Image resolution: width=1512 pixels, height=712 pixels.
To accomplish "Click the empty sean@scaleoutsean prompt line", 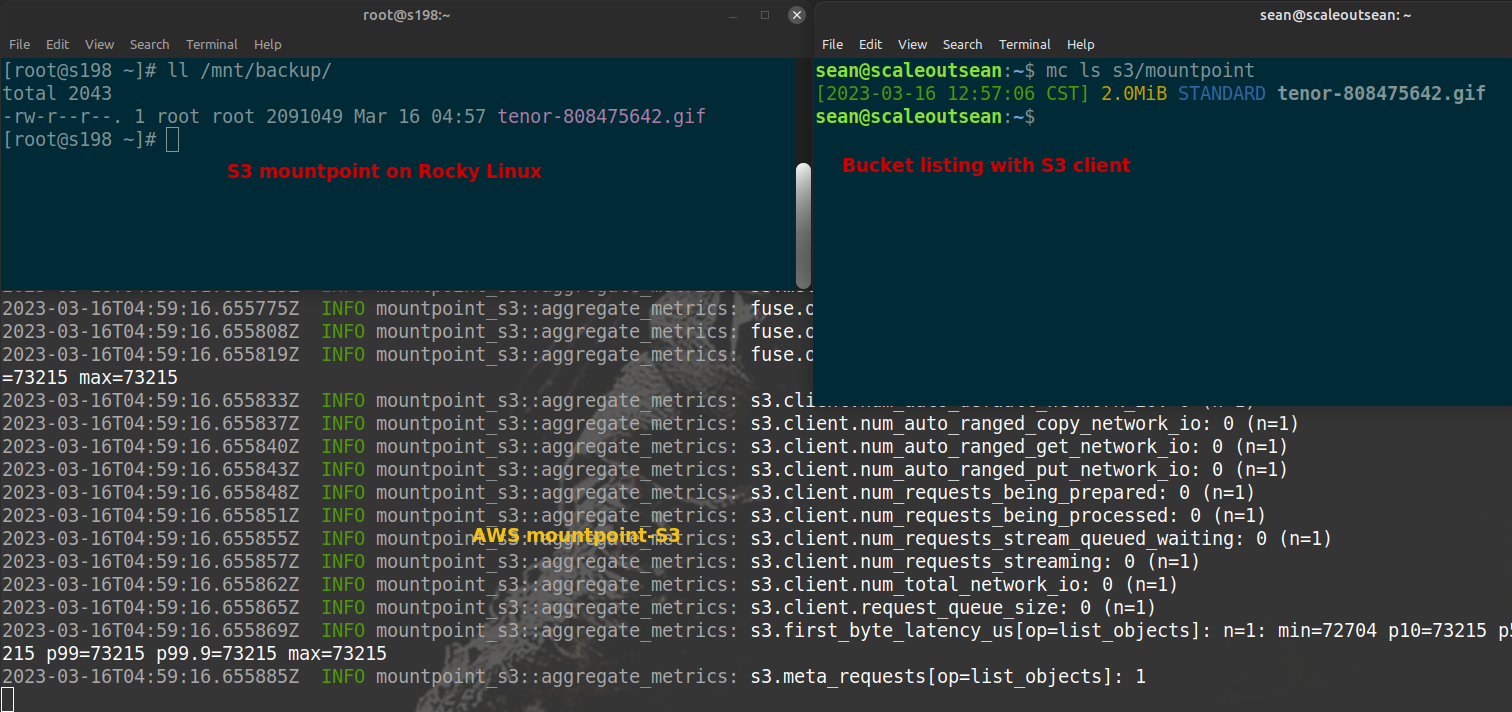I will click(x=925, y=116).
